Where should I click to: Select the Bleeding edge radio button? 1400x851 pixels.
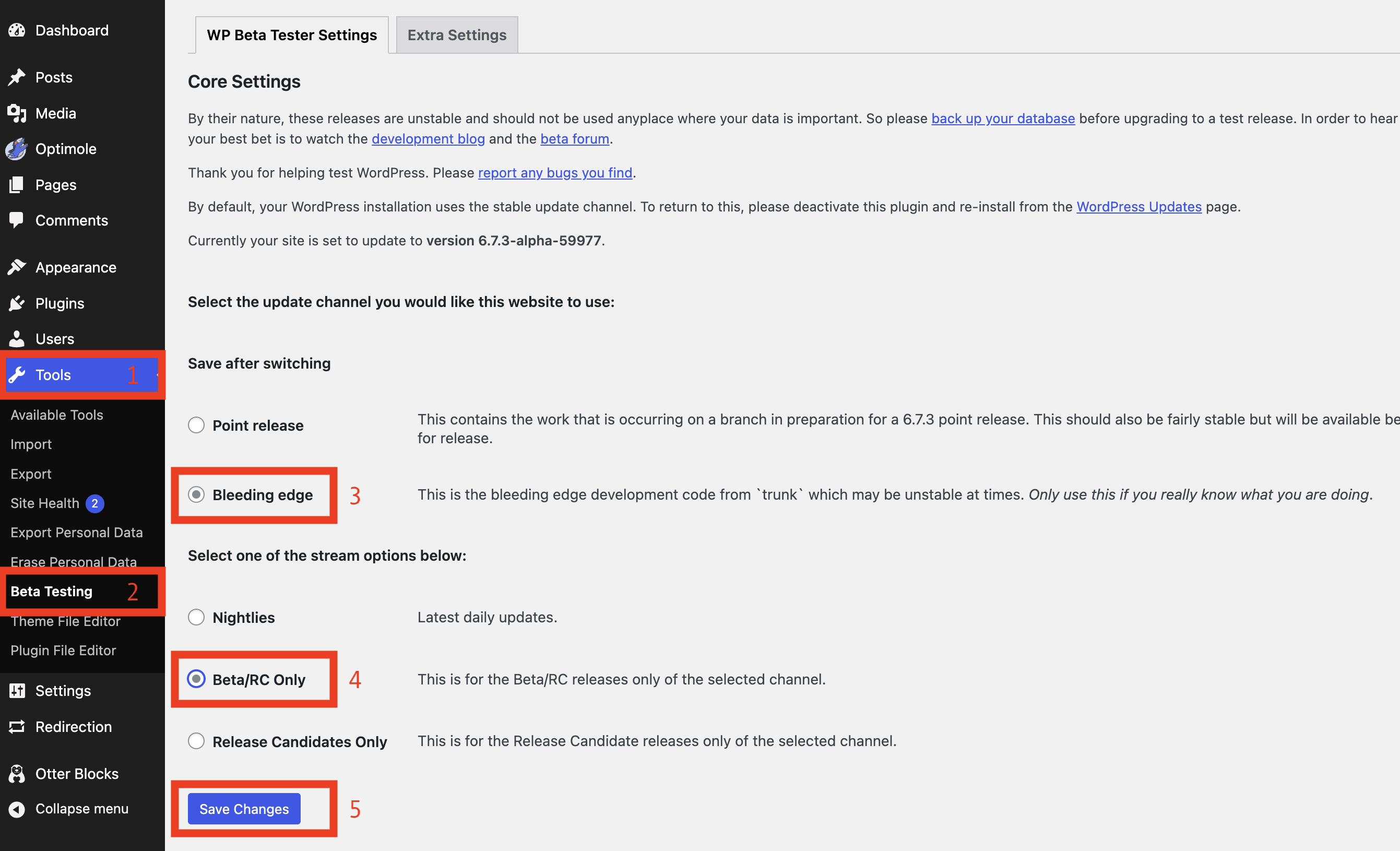click(196, 495)
